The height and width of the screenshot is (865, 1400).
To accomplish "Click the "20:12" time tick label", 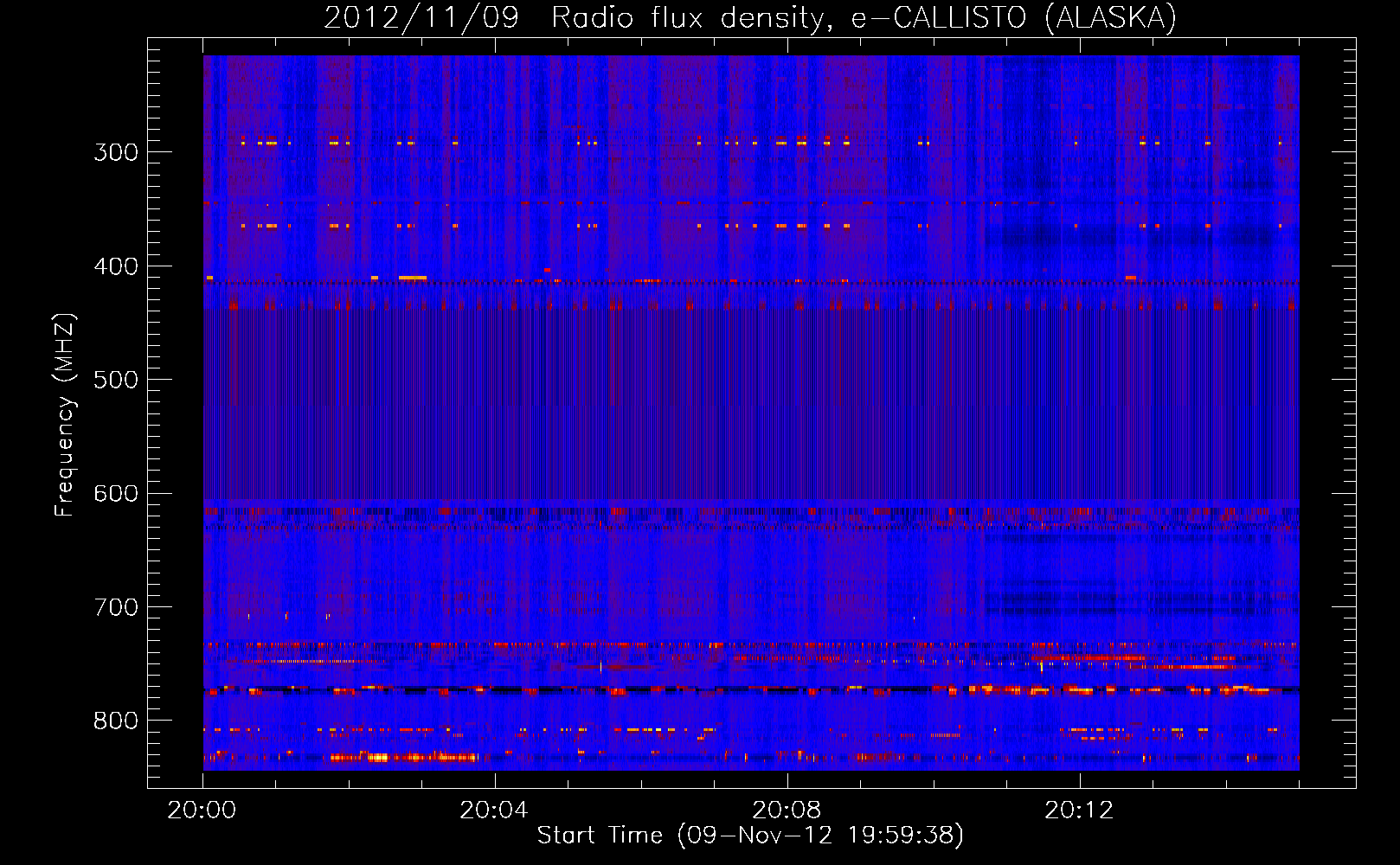I will point(1079,811).
